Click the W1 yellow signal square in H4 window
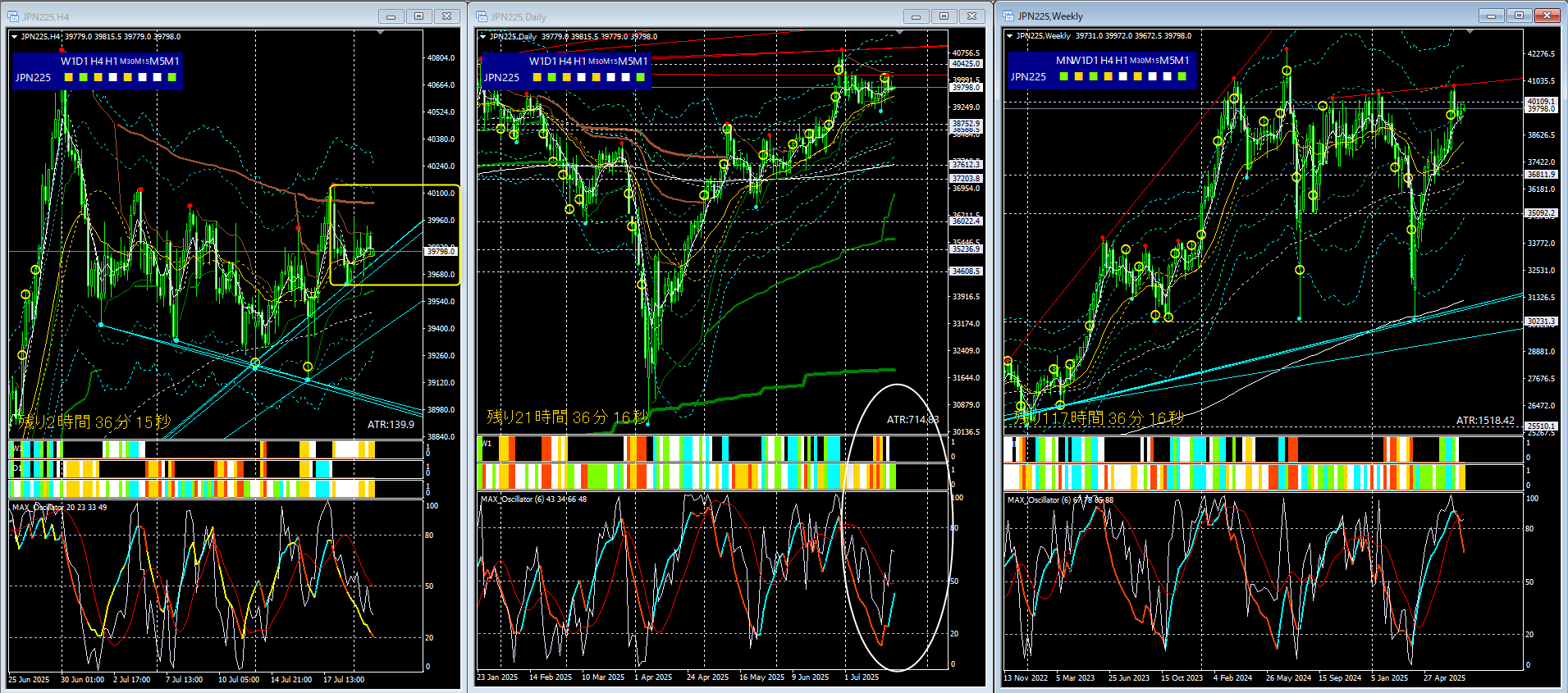1568x693 pixels. tap(69, 77)
